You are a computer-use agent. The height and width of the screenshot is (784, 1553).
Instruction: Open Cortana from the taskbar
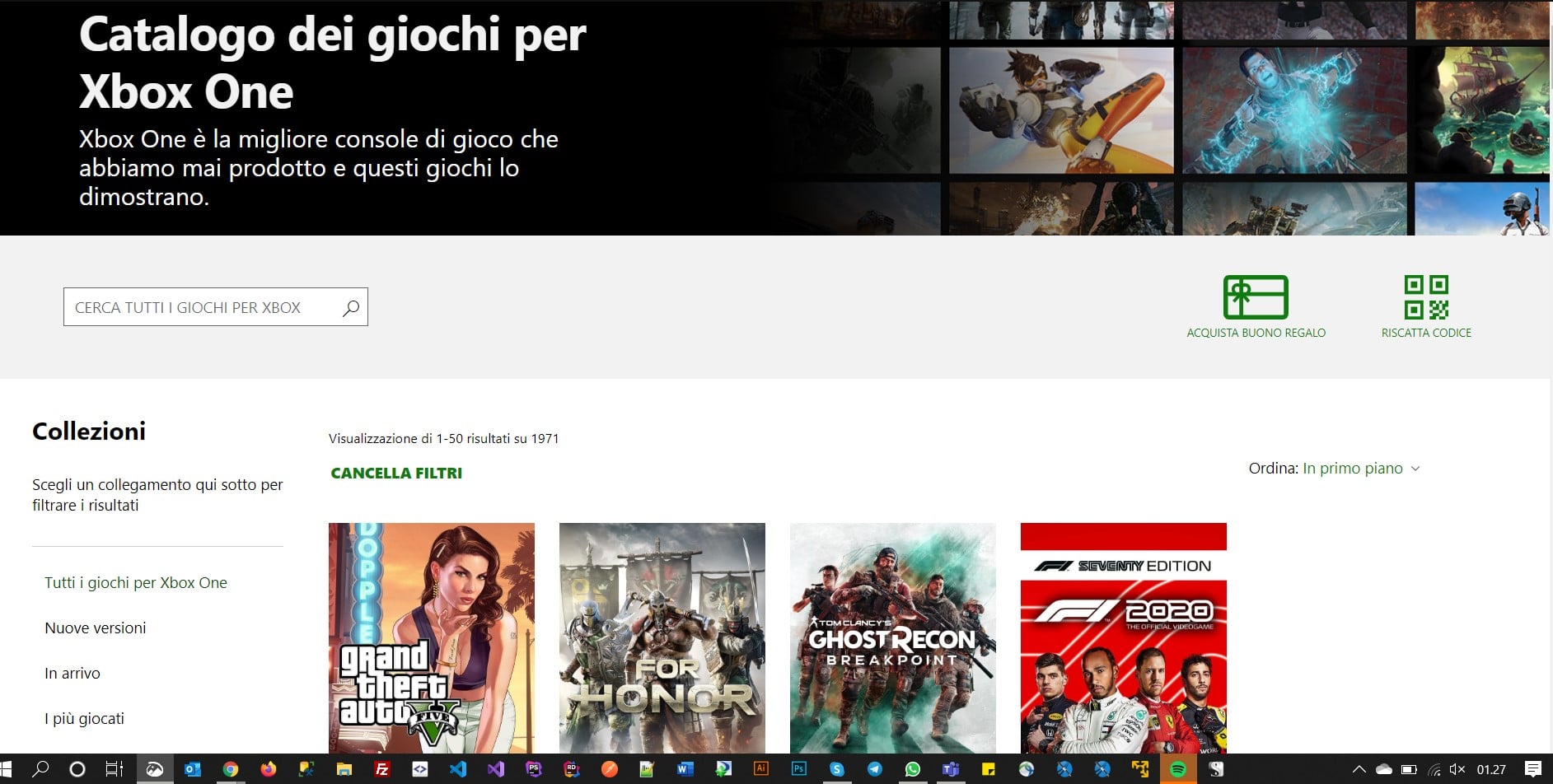point(77,769)
